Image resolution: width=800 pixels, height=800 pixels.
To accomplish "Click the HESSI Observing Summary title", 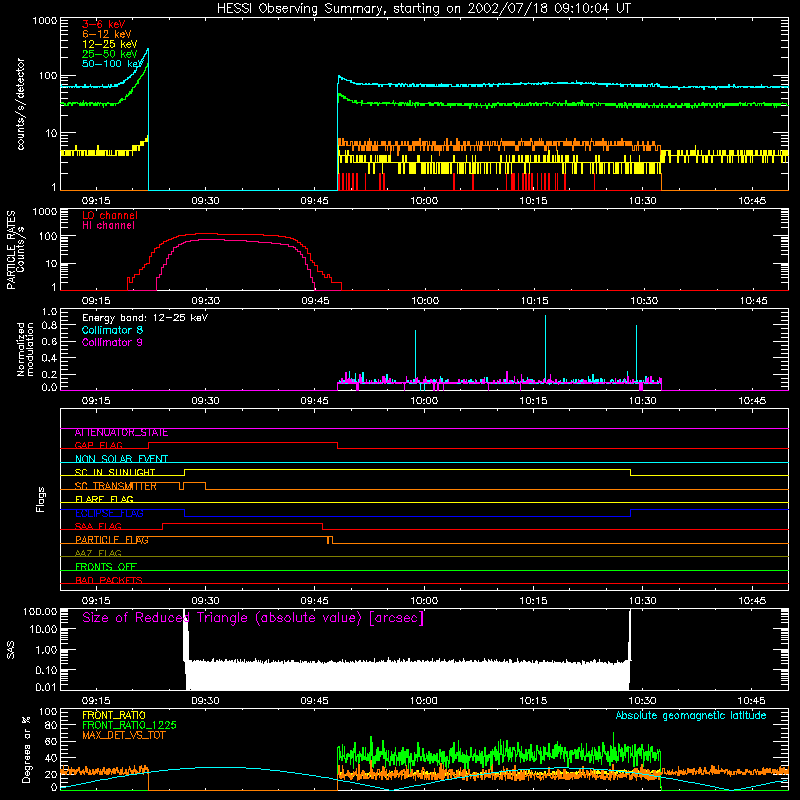I will click(424, 9).
